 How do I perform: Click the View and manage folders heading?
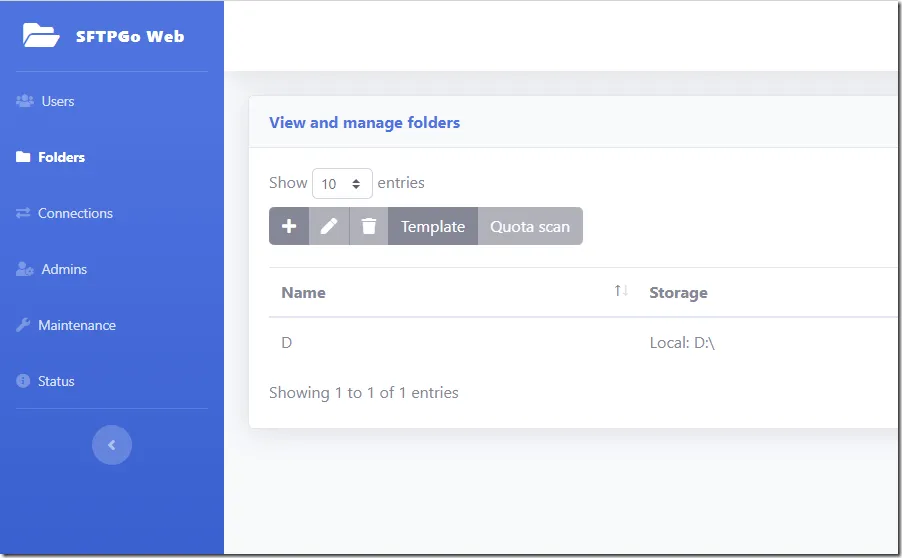364,122
